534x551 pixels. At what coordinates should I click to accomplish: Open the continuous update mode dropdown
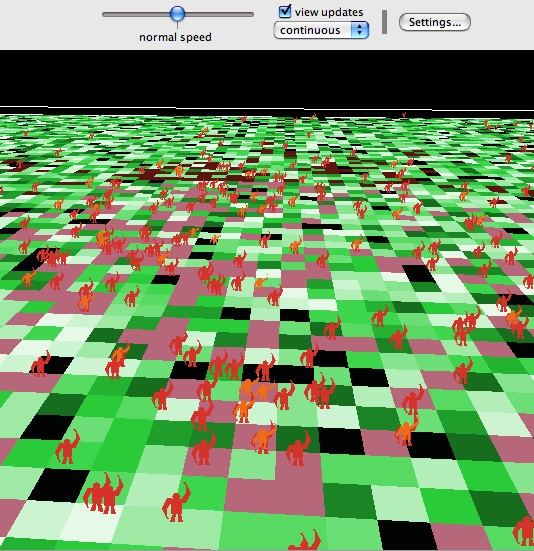coord(321,30)
